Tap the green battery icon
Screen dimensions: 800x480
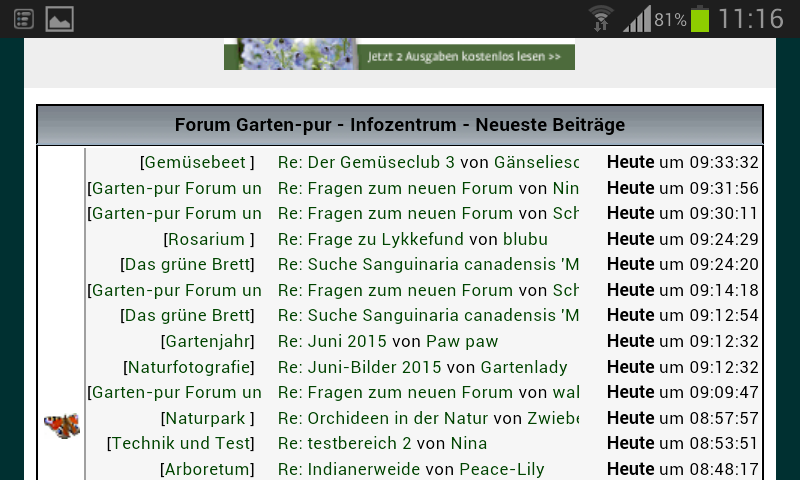point(699,19)
